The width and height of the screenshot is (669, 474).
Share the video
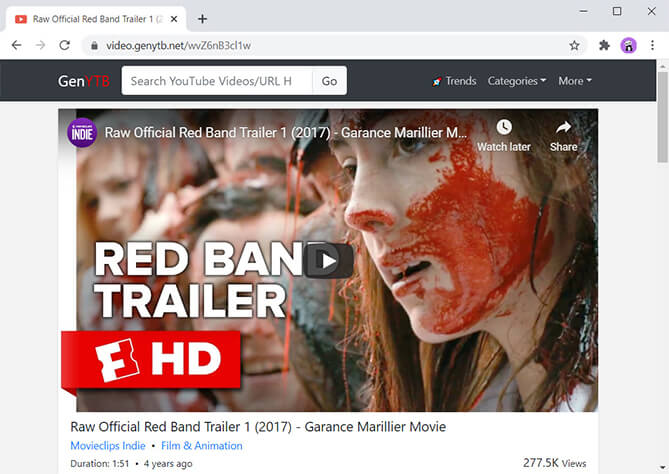(563, 136)
